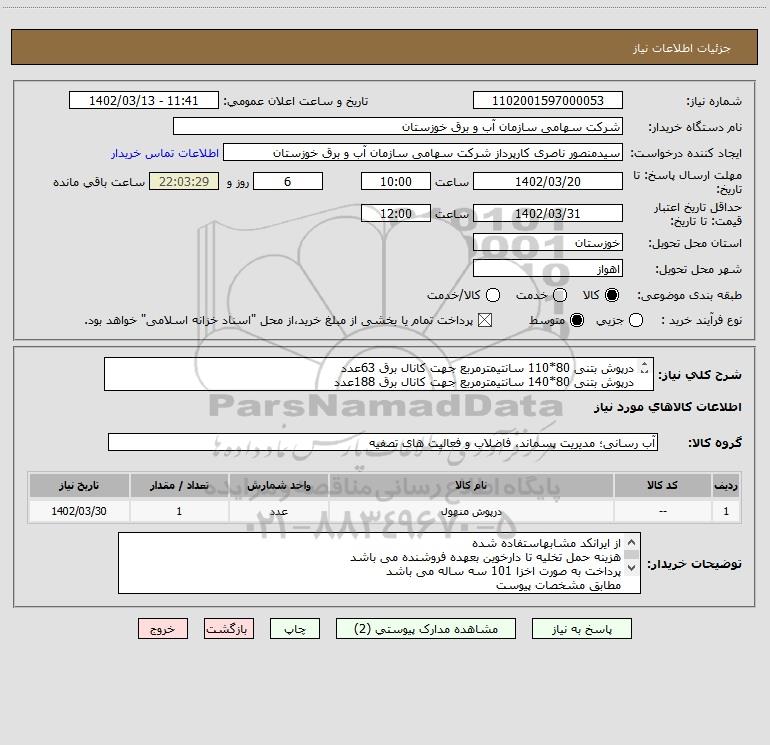Click the request creator name field
The image size is (770, 745).
click(x=423, y=153)
